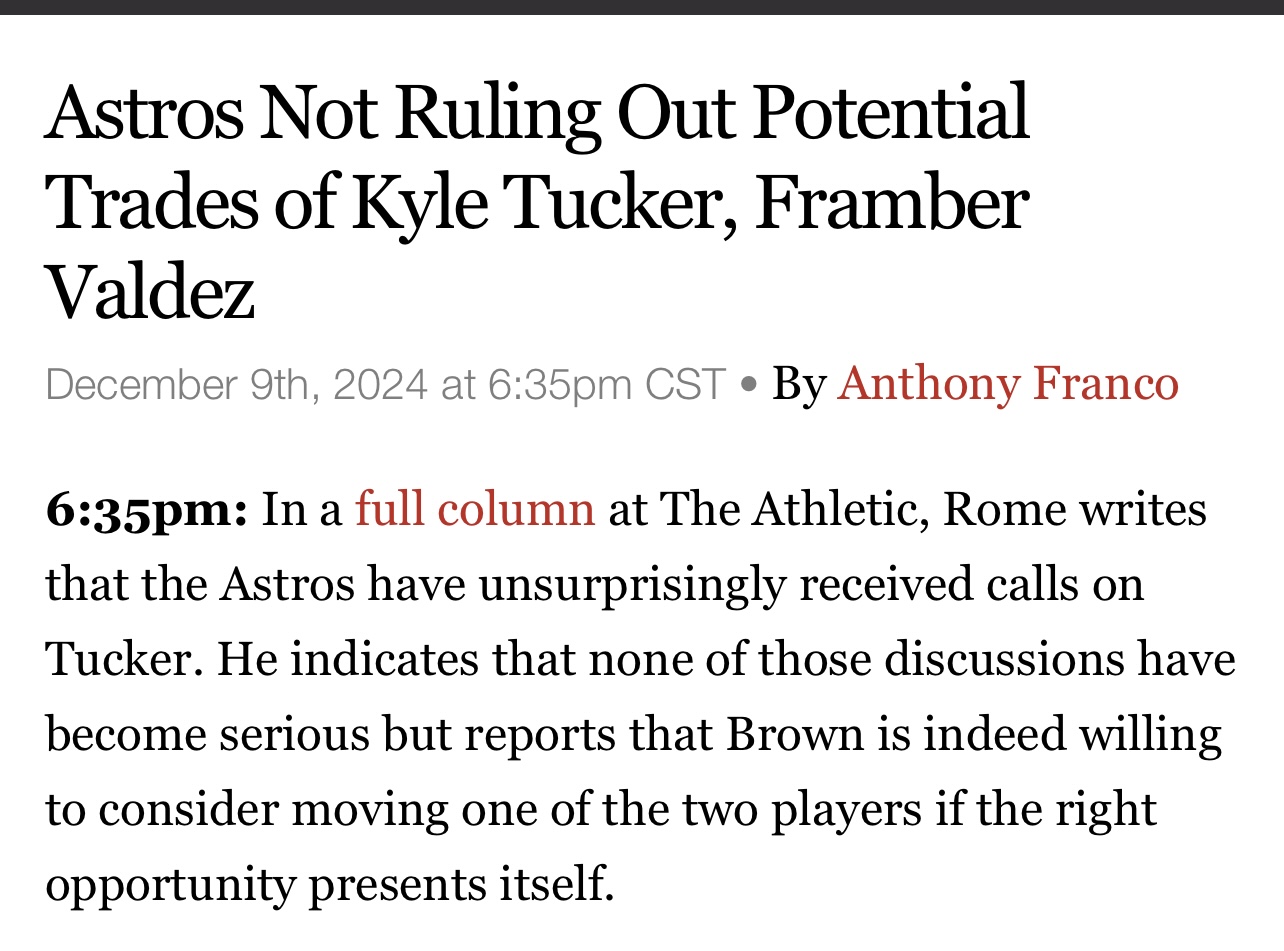
Task: Click the bold 6:35pm update timestamp
Action: (147, 510)
